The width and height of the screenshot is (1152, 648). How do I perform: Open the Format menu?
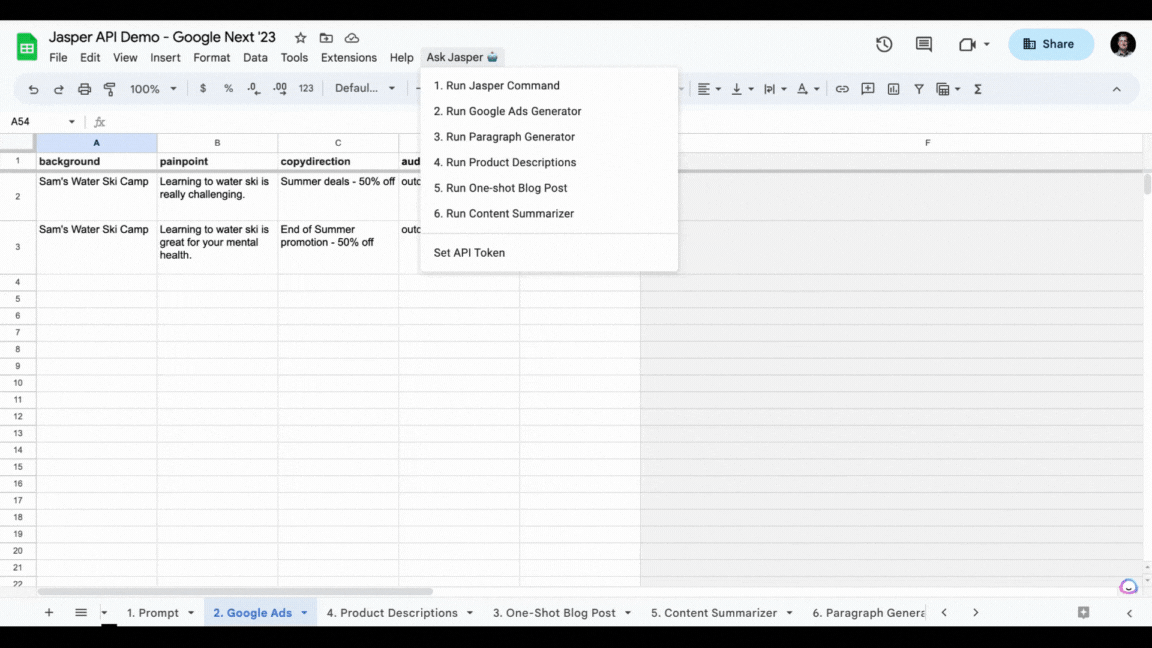coord(212,57)
